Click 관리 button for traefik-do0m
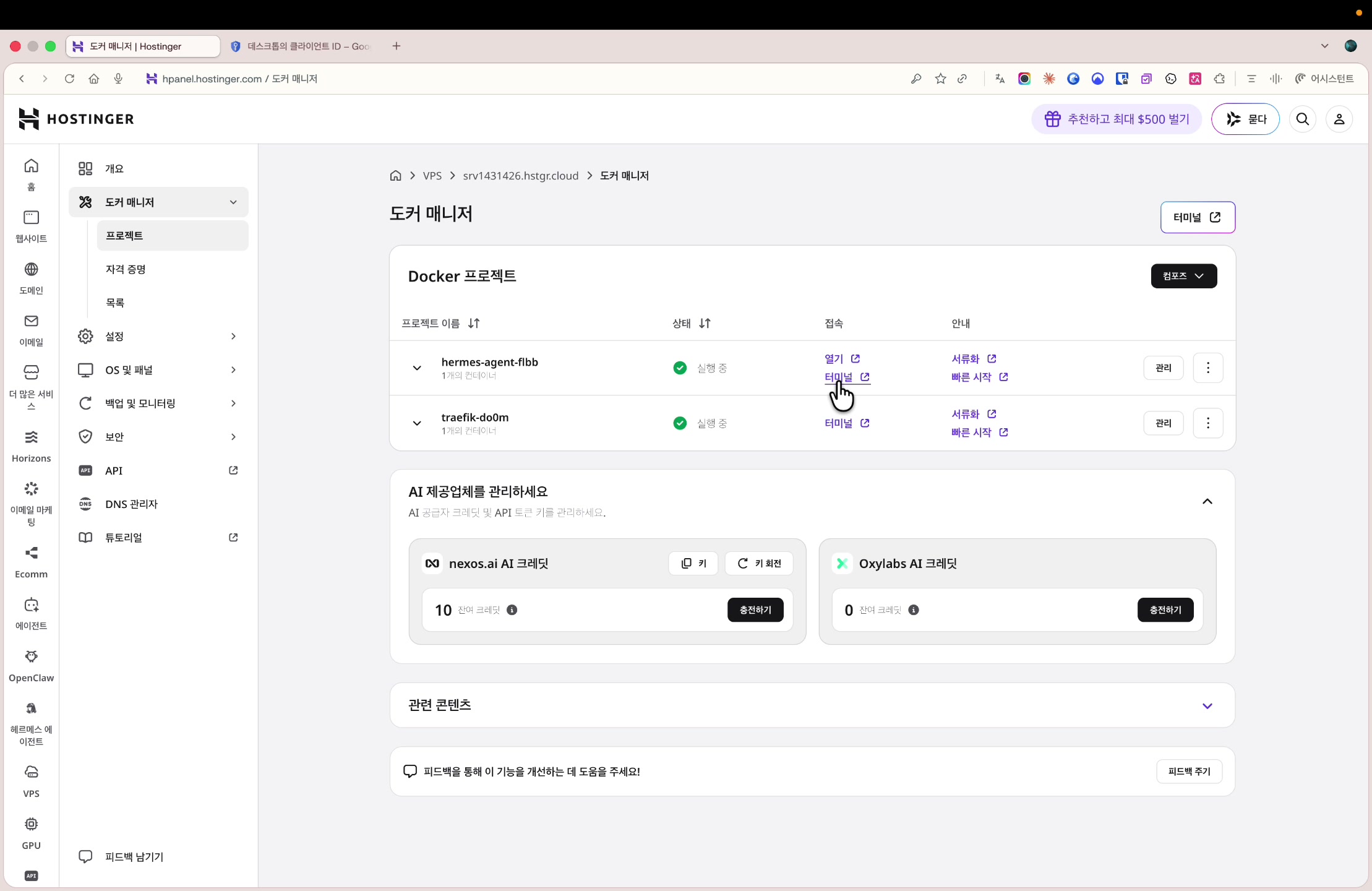Image resolution: width=1372 pixels, height=891 pixels. (1164, 423)
